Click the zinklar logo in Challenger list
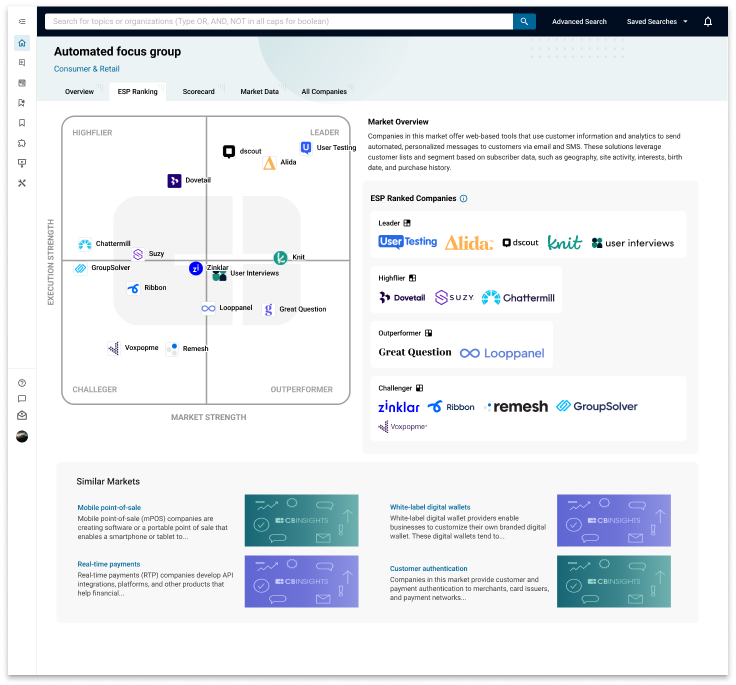Viewport: 736px width, 685px height. click(x=399, y=407)
